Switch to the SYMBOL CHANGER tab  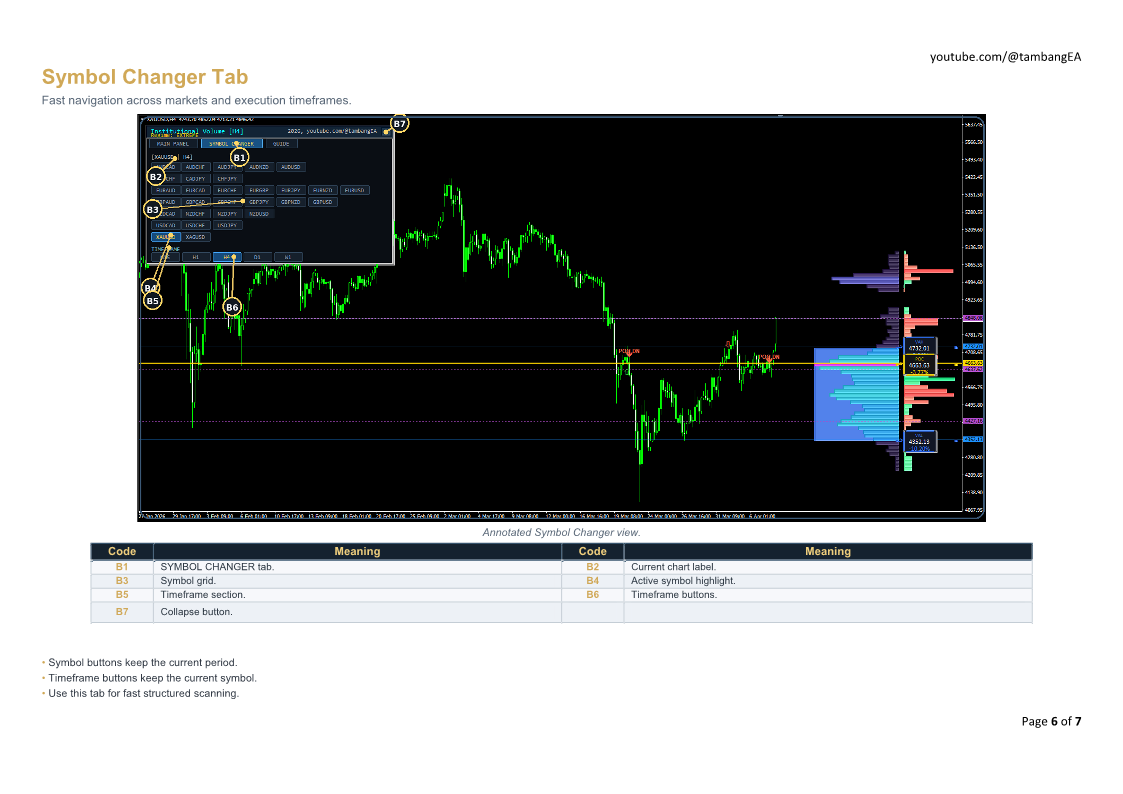click(232, 144)
